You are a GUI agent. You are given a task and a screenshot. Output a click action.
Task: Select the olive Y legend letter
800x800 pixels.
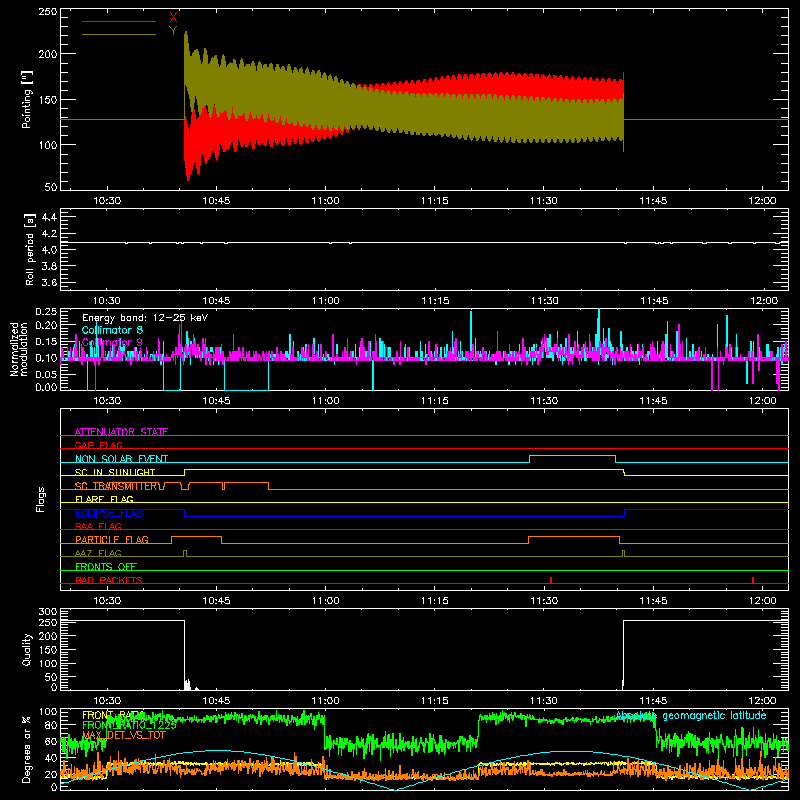tap(173, 31)
